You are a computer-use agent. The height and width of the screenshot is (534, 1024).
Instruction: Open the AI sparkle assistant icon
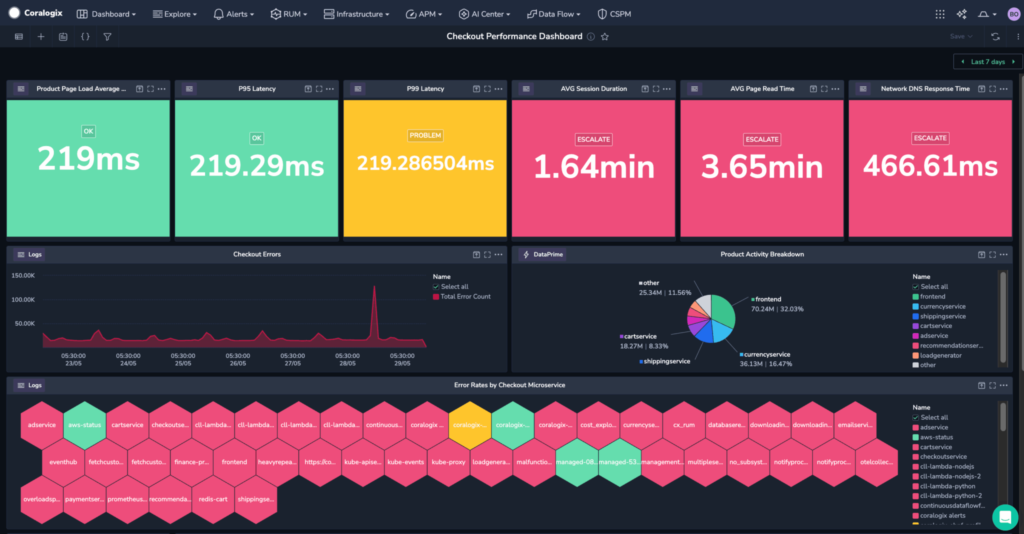(962, 14)
